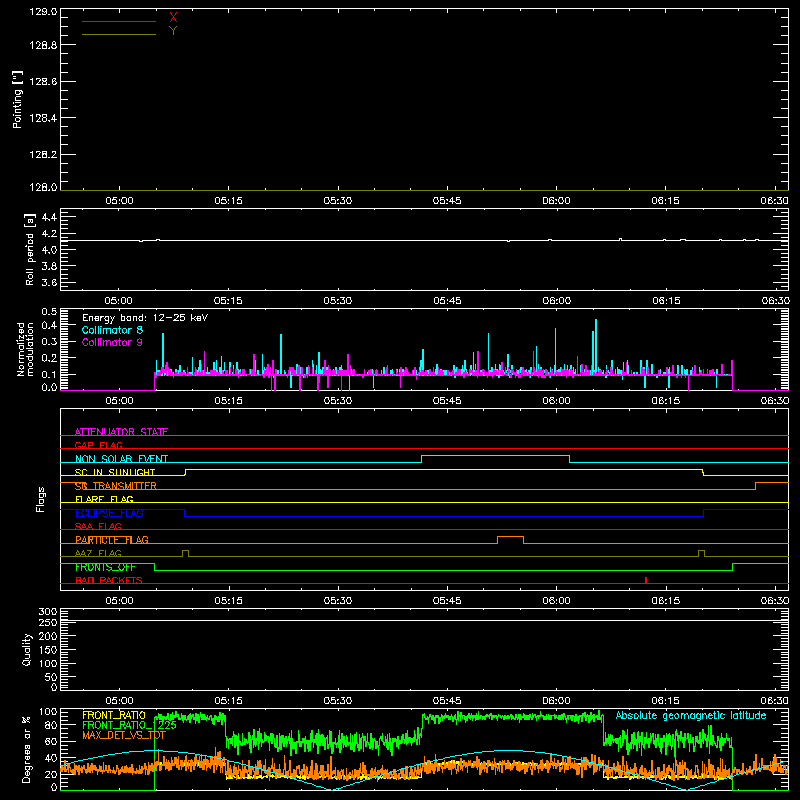The height and width of the screenshot is (800, 800).
Task: Click the red BAD_PACKETS spike marker
Action: coord(646,580)
